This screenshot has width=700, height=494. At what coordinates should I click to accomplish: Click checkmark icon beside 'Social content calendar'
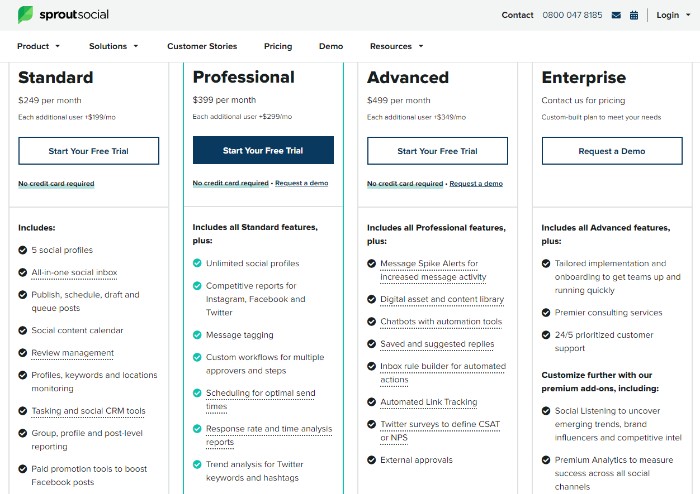(x=23, y=330)
